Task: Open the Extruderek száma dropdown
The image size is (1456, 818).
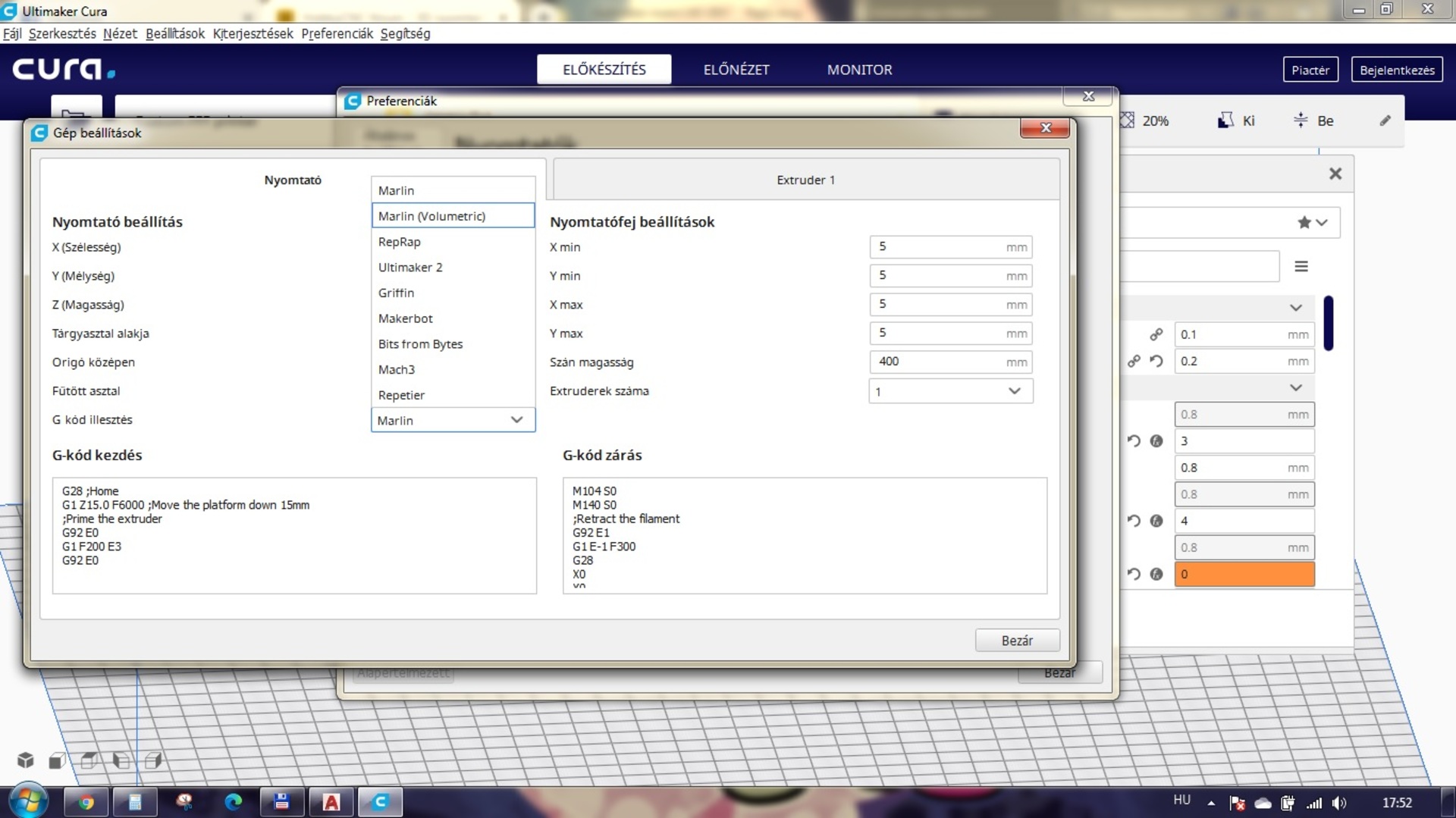Action: 951,391
